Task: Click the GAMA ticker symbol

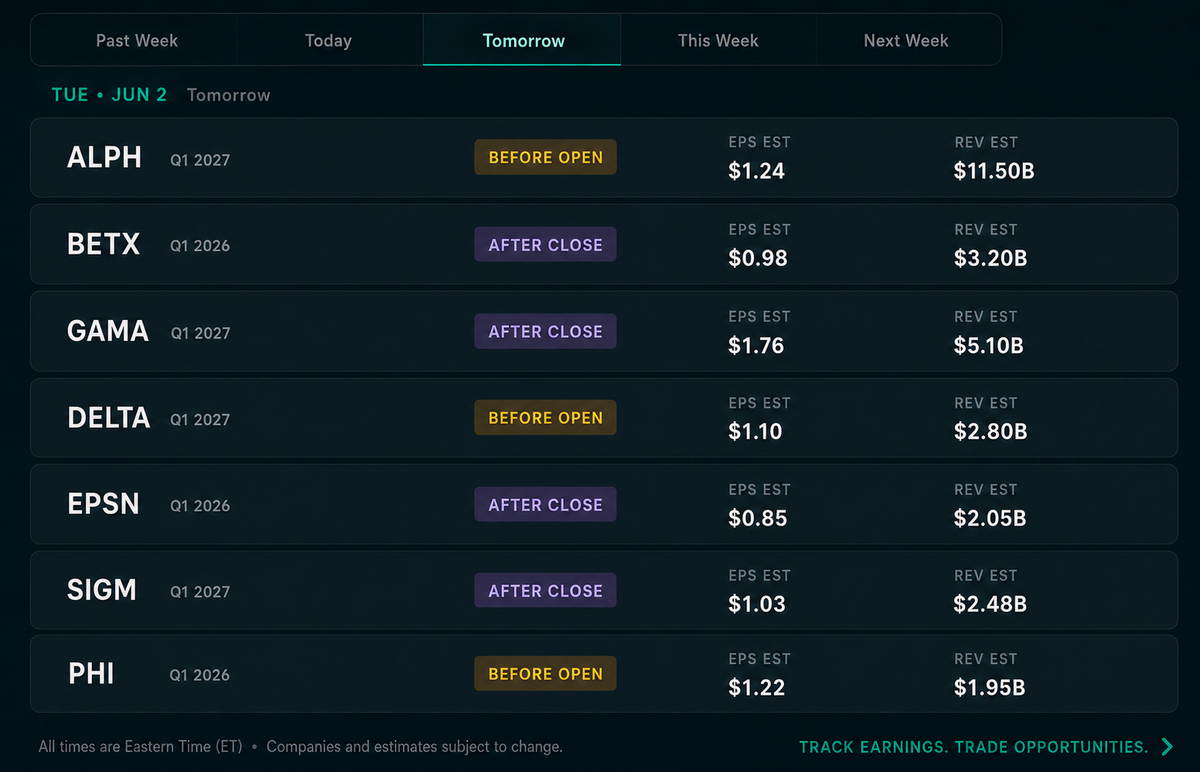Action: click(108, 331)
